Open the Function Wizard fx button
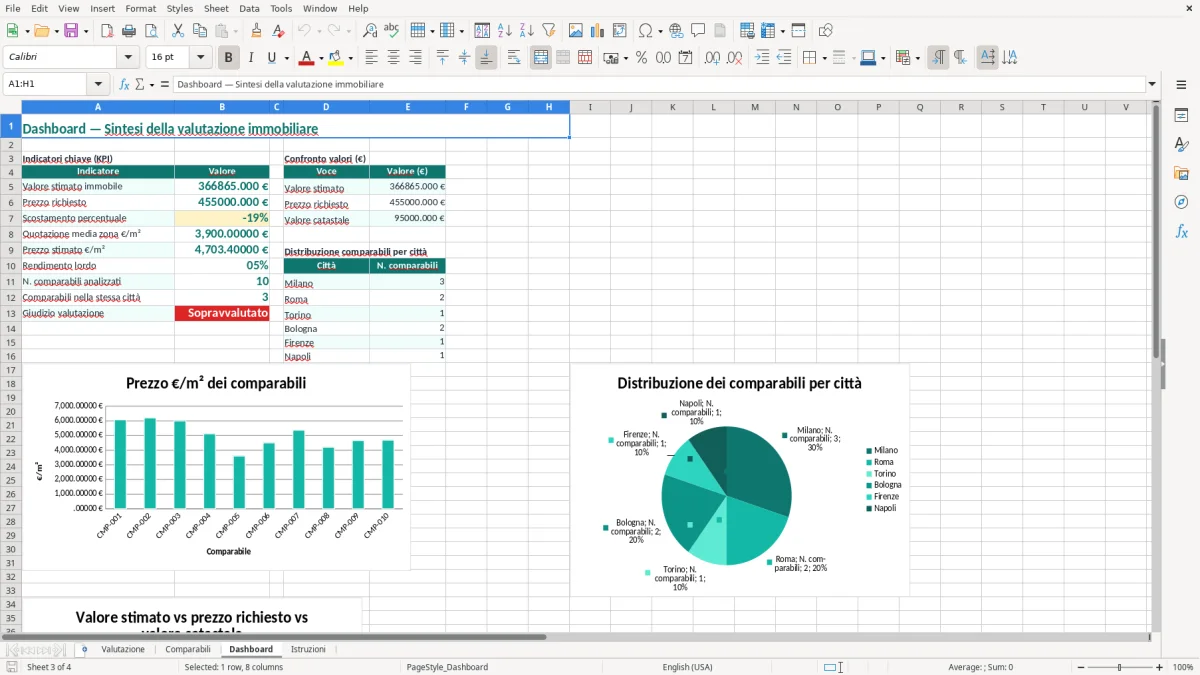Viewport: 1200px width, 675px height. coord(124,85)
